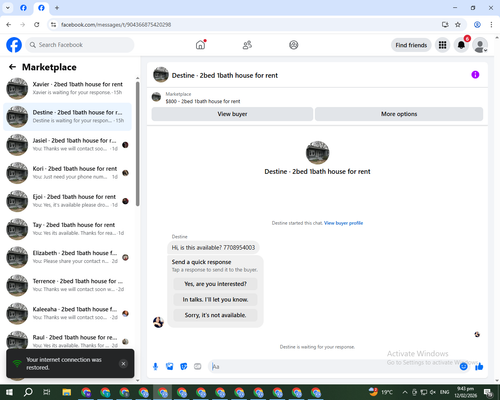Screen dimensions: 500x400
Task: Click Destine's avatar beside the message
Action: coord(158,322)
